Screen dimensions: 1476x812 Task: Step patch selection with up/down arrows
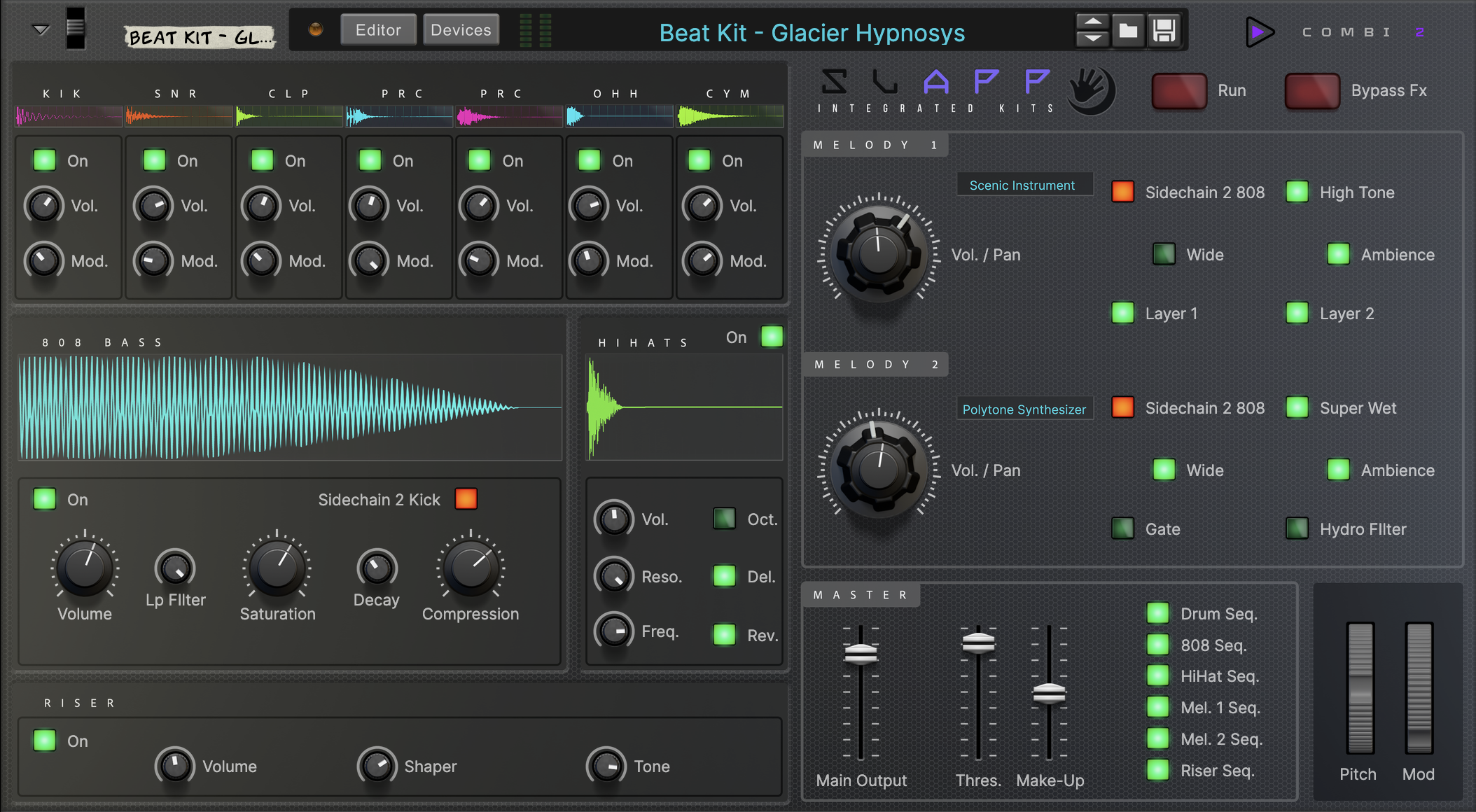point(1092,31)
